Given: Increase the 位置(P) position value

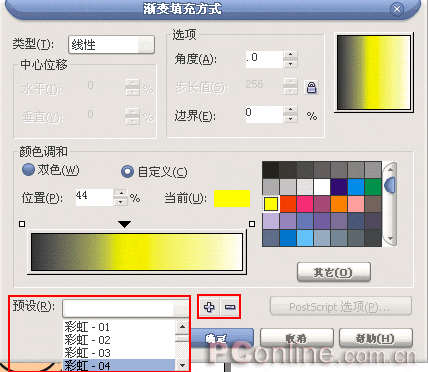Looking at the screenshot, I should pyautogui.click(x=120, y=193).
